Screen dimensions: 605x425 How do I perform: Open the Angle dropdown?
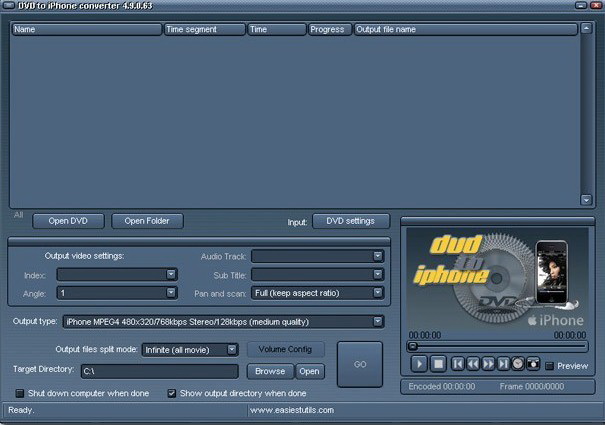pos(171,293)
